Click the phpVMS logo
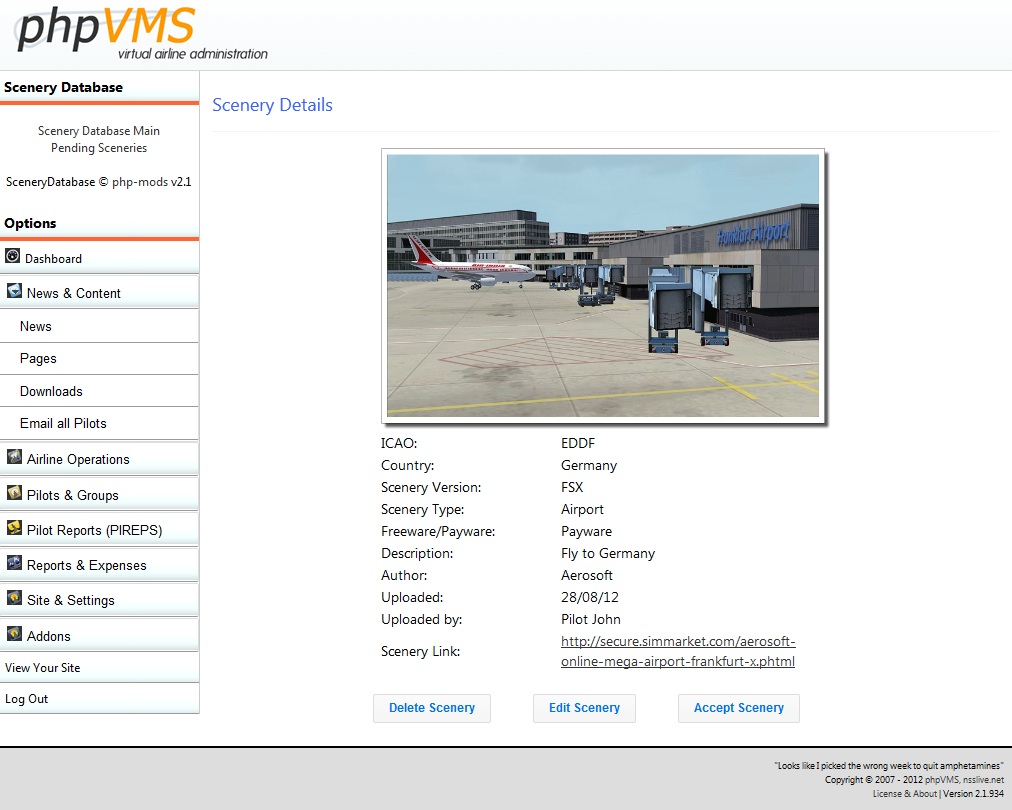This screenshot has height=810, width=1012. (142, 34)
